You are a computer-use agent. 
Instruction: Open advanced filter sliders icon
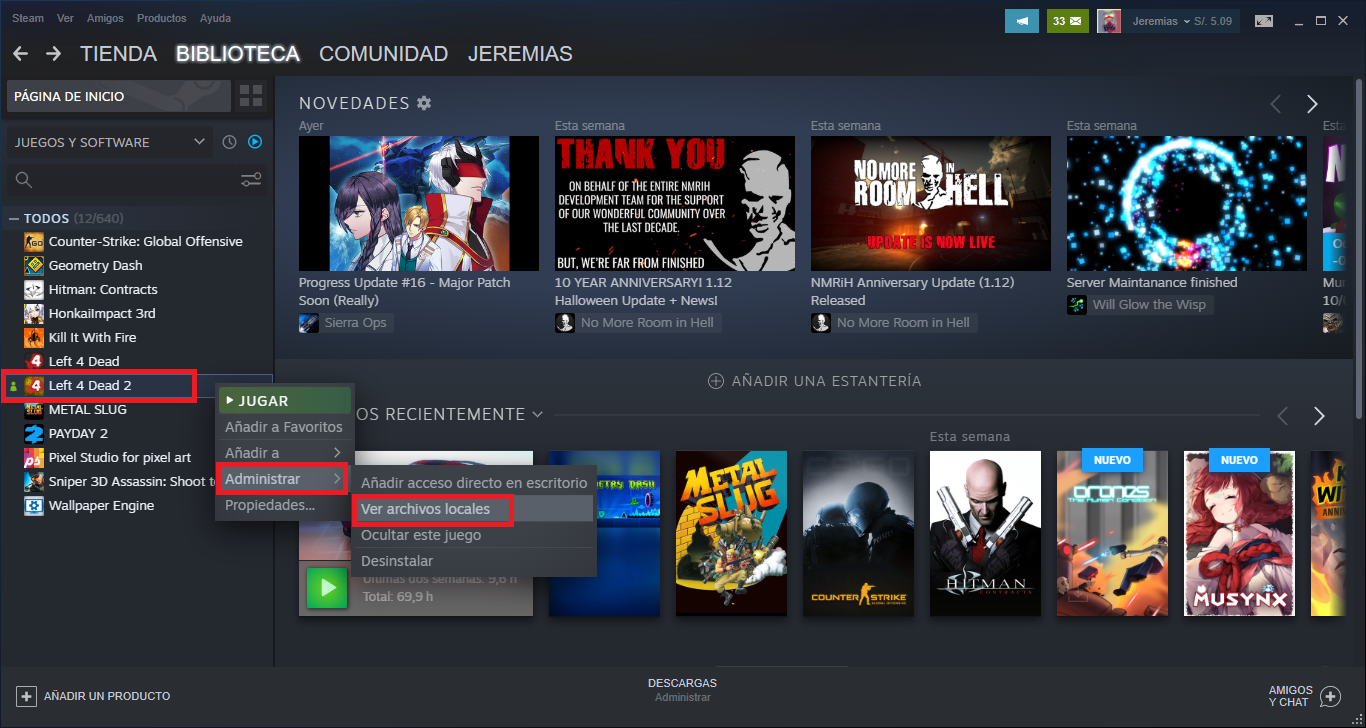(251, 180)
